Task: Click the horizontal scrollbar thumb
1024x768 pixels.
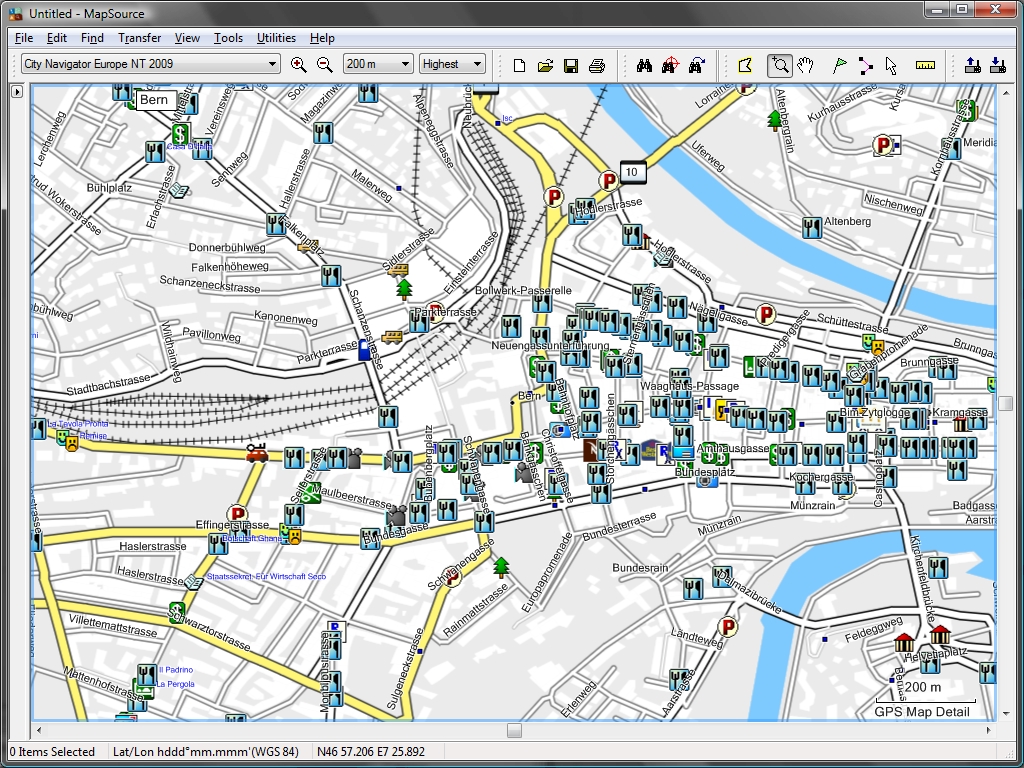Action: tap(514, 730)
